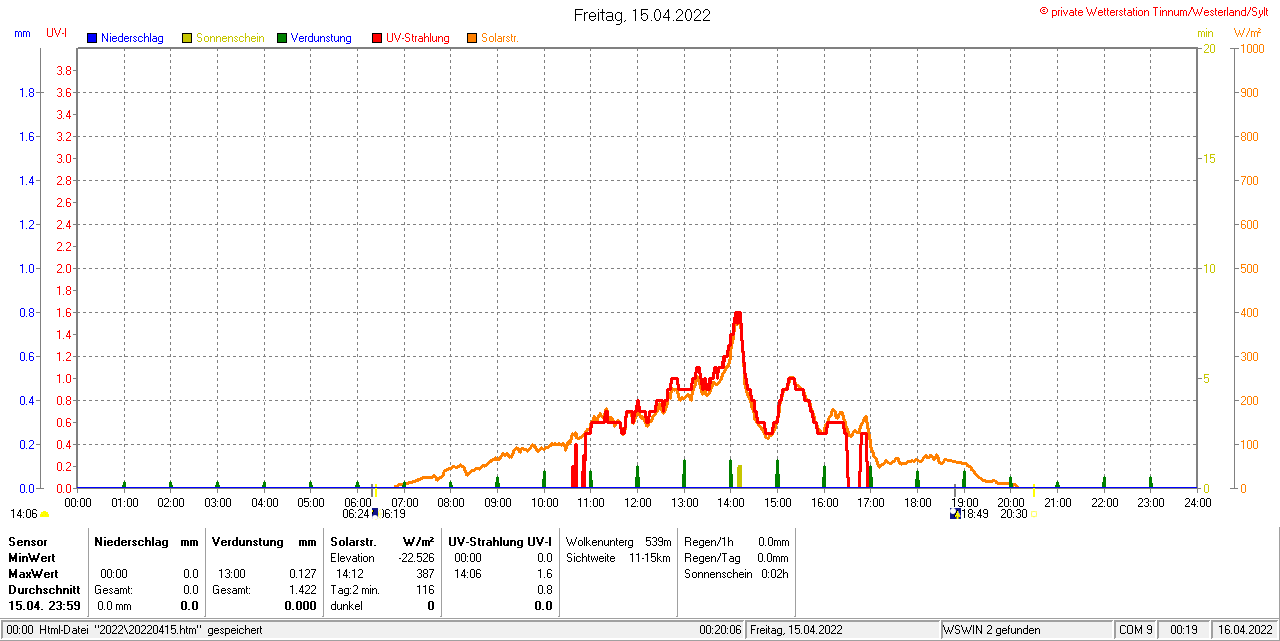The height and width of the screenshot is (641, 1280).
Task: Click 'Freitag, 15.04.2022' in the status bar
Action: coord(796,630)
